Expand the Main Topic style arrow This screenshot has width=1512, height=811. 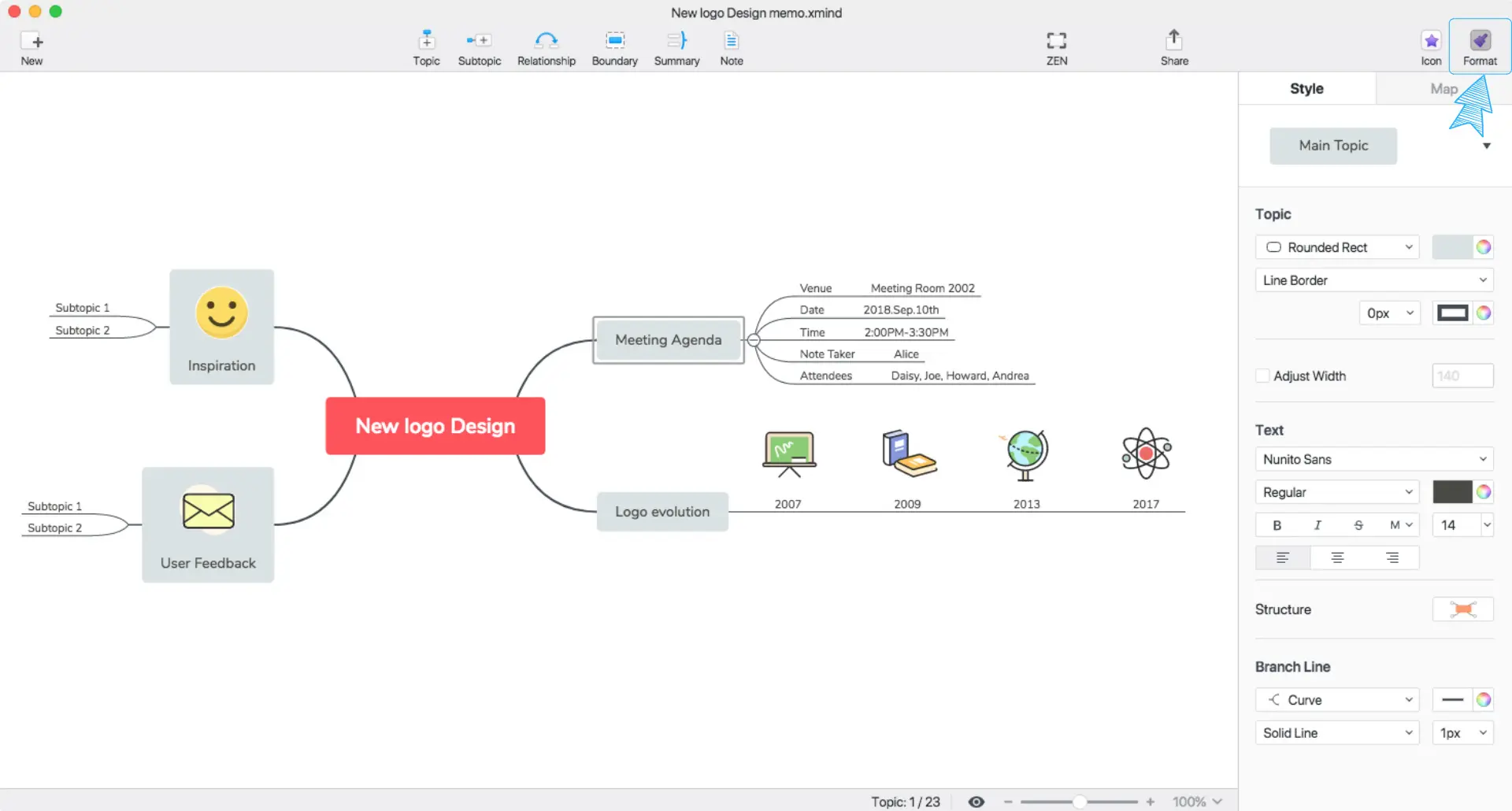1486,146
